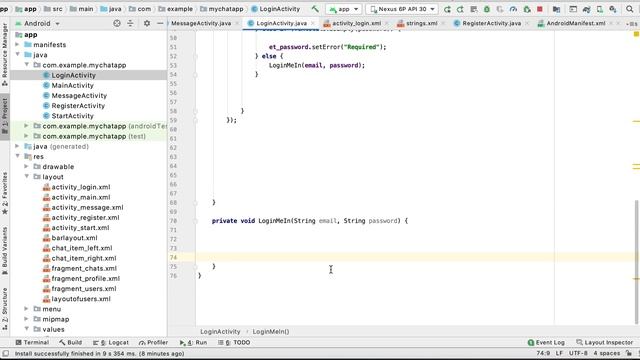Toggle the Build Variants side tool window
This screenshot has width=640, height=360.
pos(5,251)
